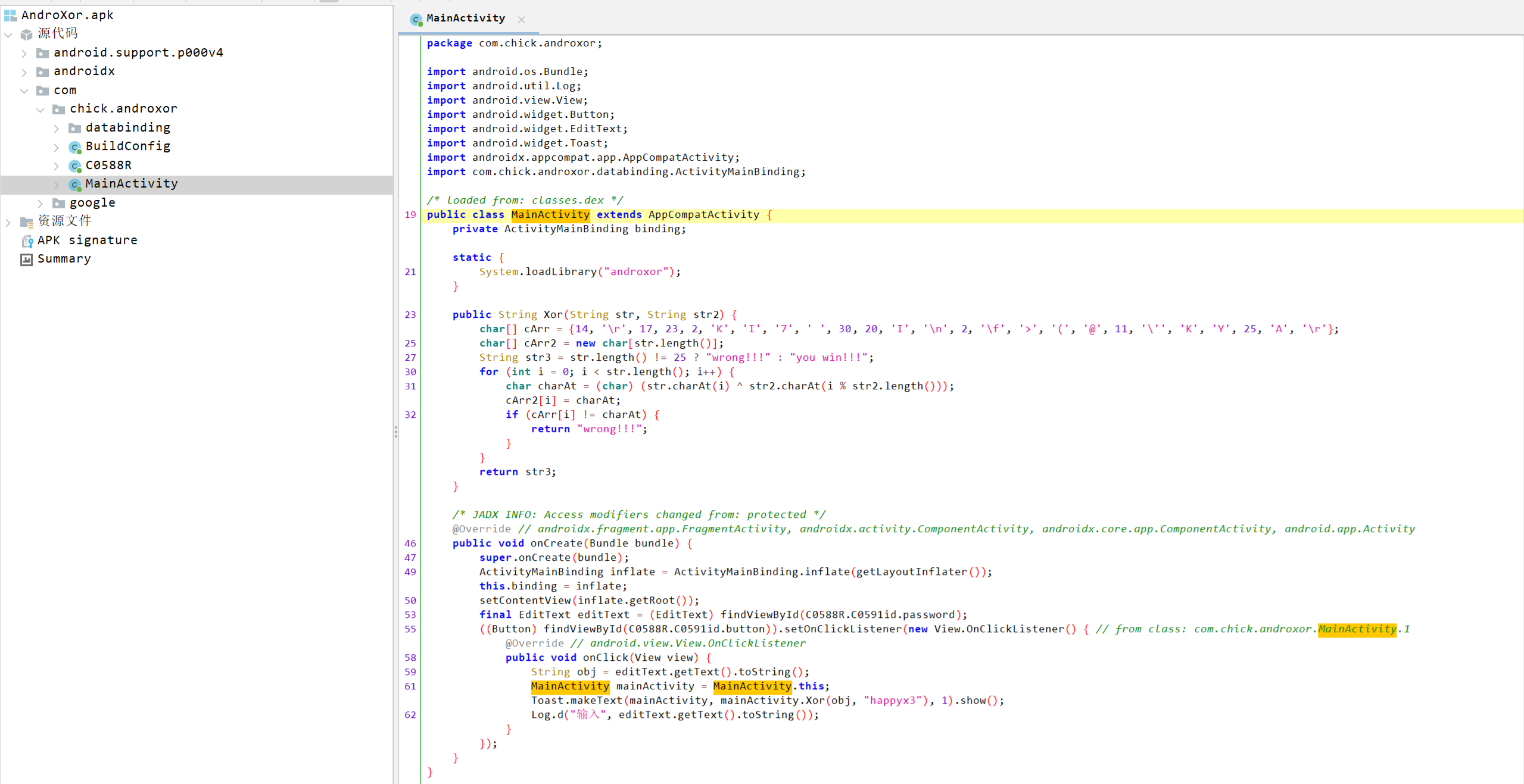Expand the C0588R class node
This screenshot has width=1524, height=784.
click(x=57, y=166)
